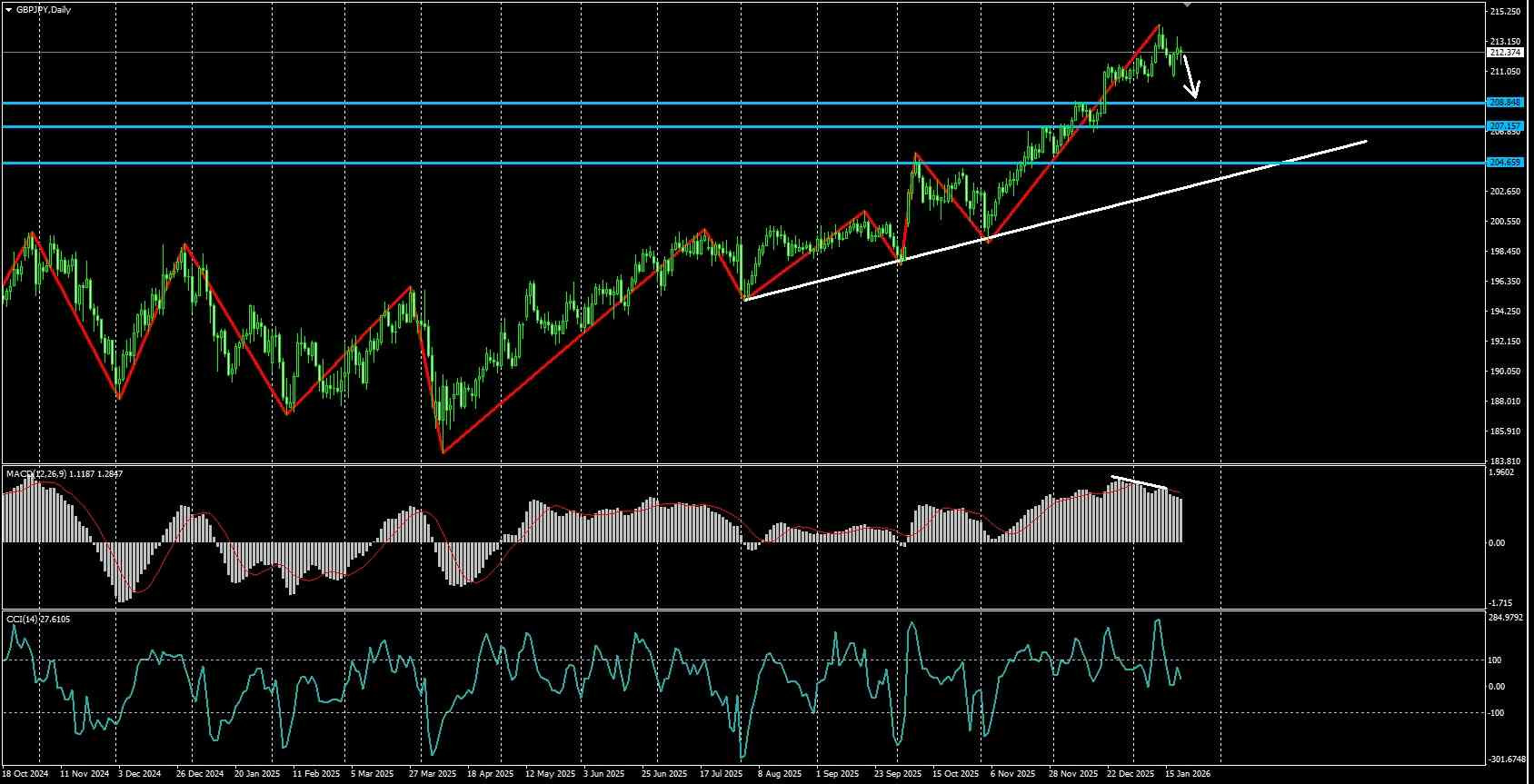The width and height of the screenshot is (1534, 784).
Task: Click the 200.550 price scale value
Action: pos(1505,222)
